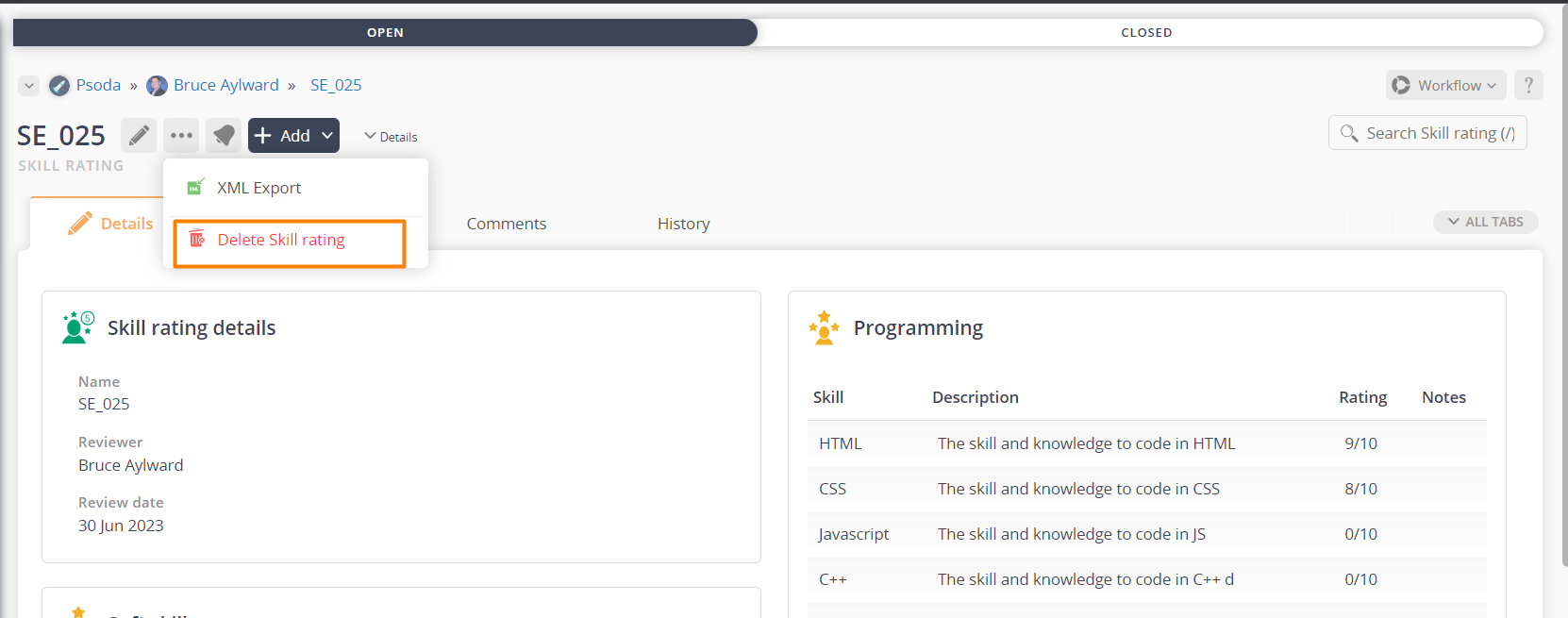Open the SE_025 breadcrumb link
The height and width of the screenshot is (618, 1568).
click(336, 85)
